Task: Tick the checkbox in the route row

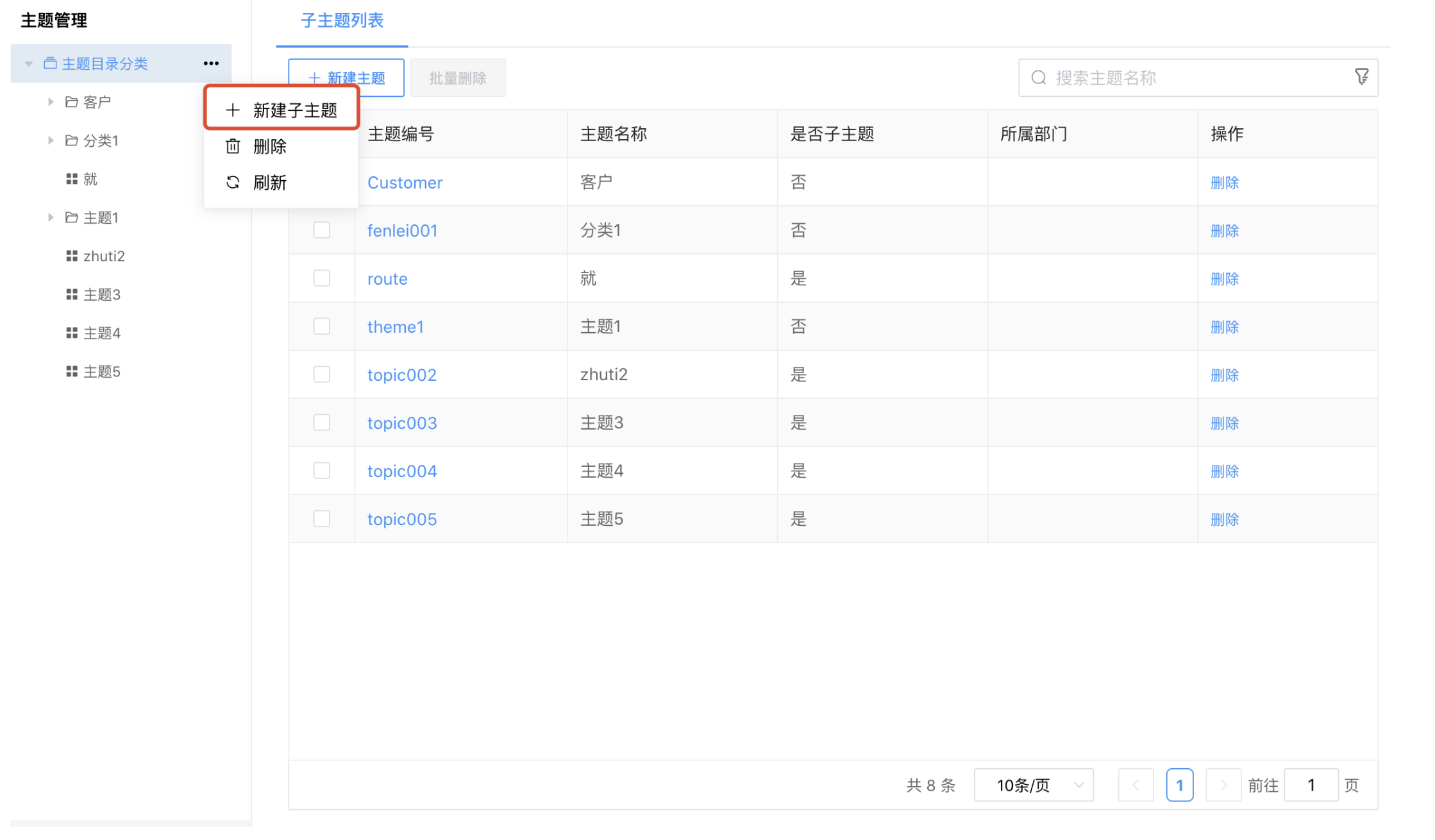Action: [x=322, y=278]
